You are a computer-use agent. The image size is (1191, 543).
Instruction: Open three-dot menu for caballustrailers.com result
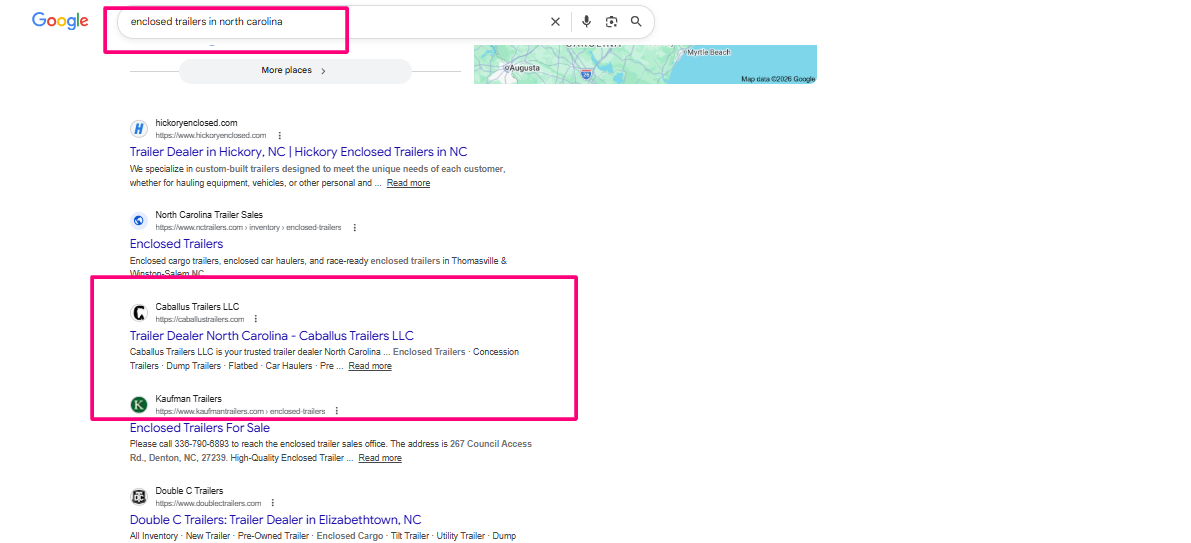256,319
